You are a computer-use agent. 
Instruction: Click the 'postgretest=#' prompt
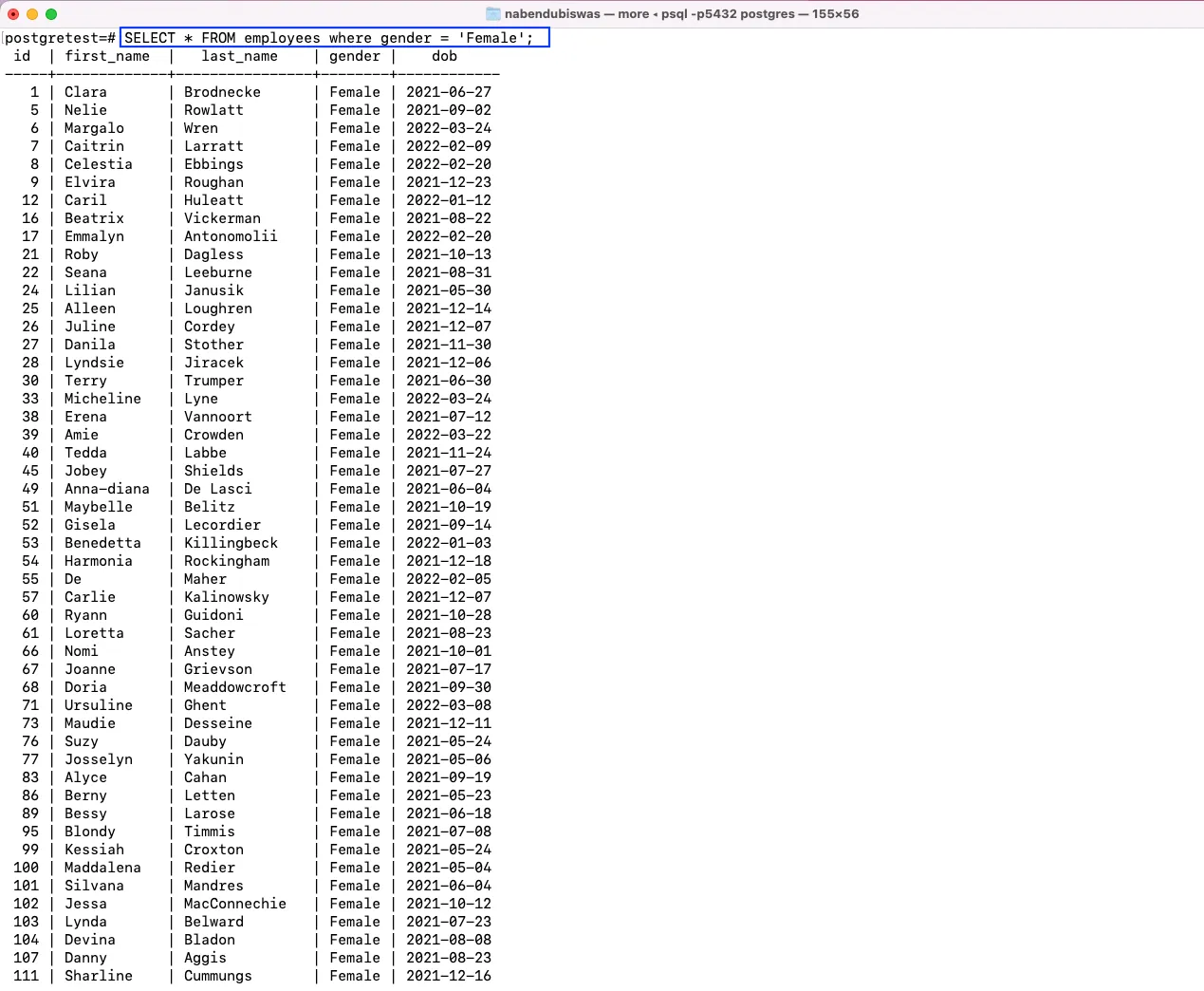coord(61,38)
